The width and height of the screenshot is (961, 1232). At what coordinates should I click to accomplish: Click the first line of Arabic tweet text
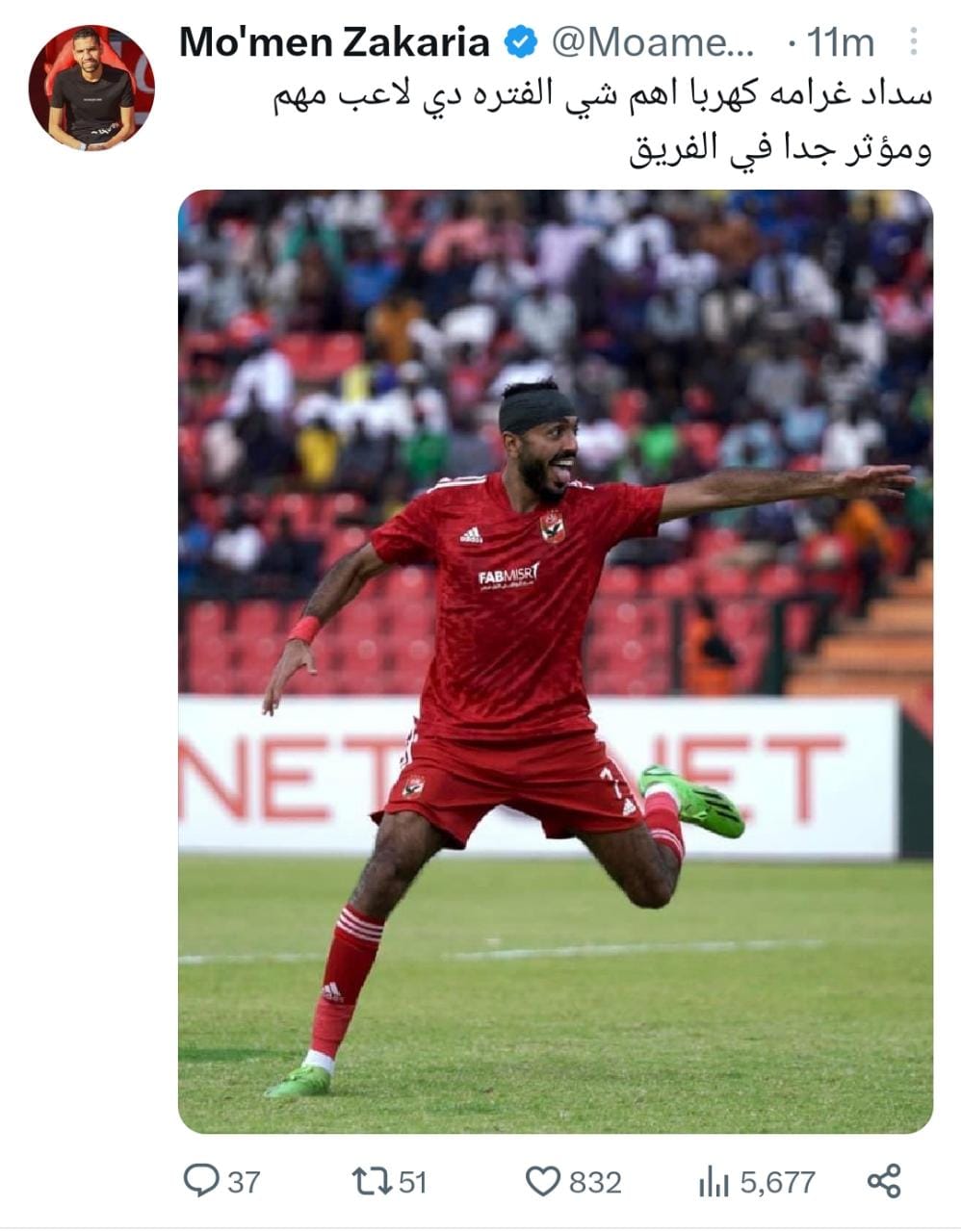pyautogui.click(x=602, y=96)
